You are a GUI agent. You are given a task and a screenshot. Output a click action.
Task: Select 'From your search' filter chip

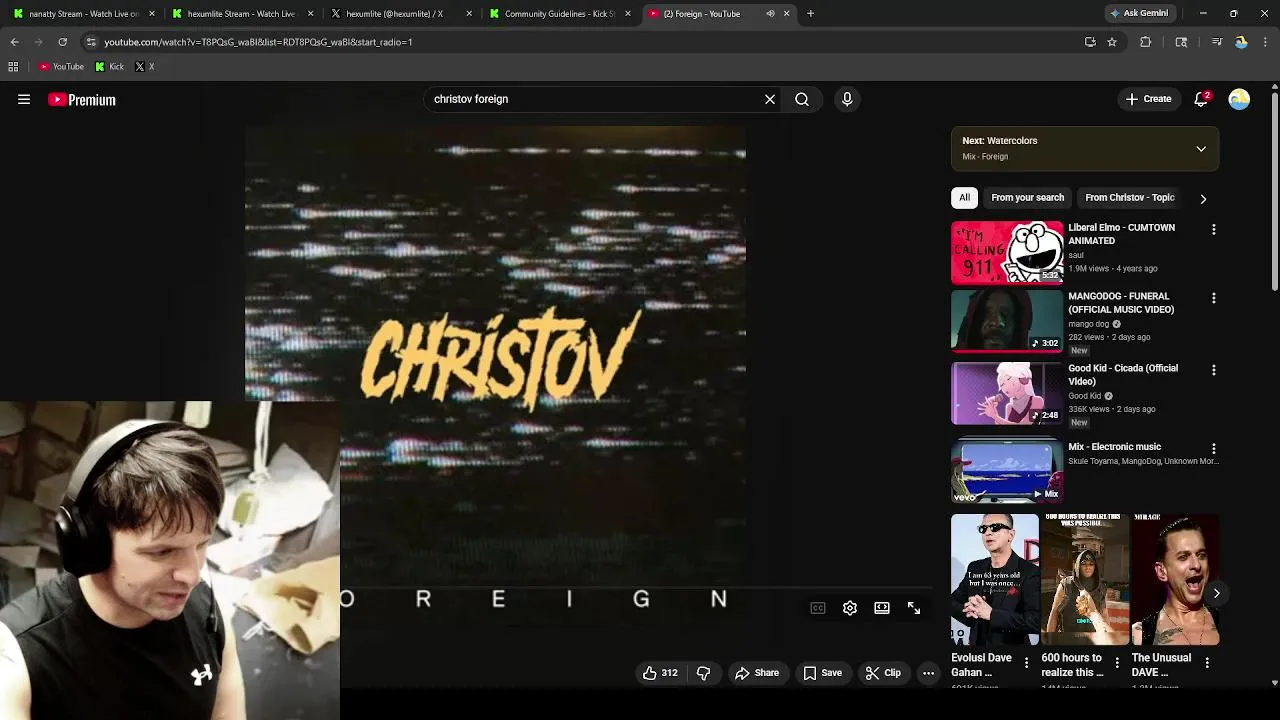point(1027,197)
